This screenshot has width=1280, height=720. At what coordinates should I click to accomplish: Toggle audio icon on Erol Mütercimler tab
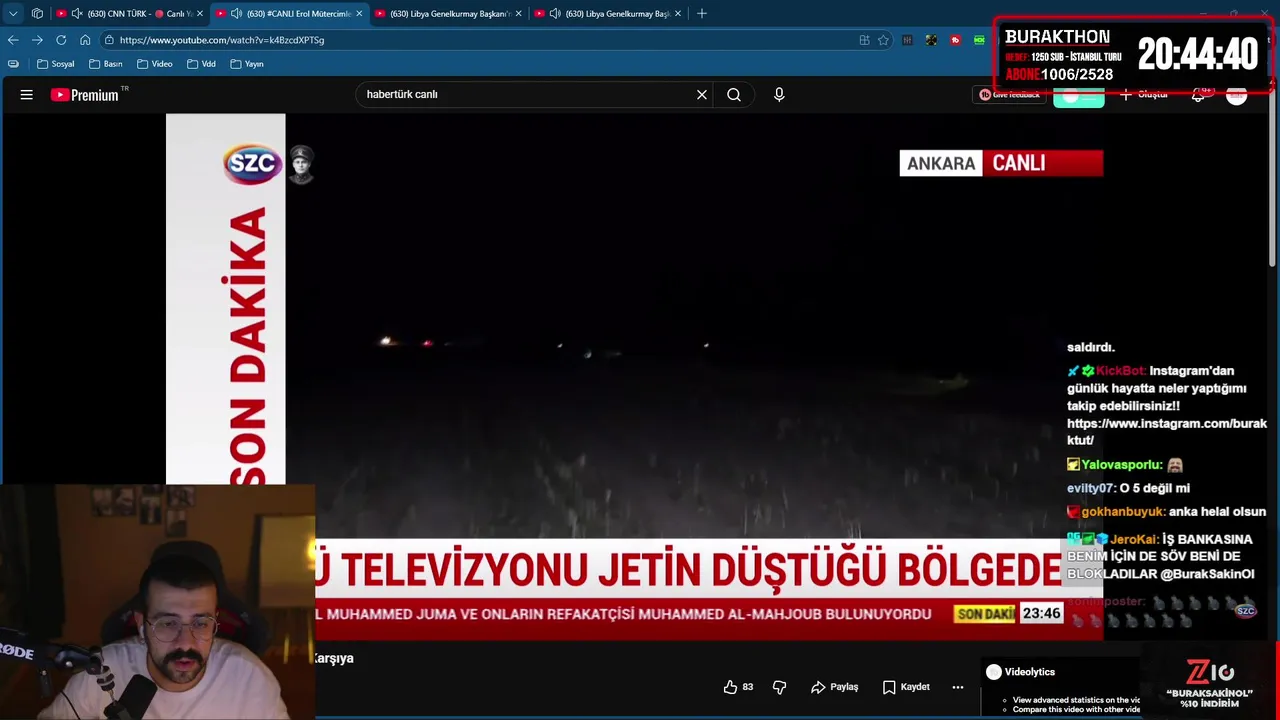[236, 13]
